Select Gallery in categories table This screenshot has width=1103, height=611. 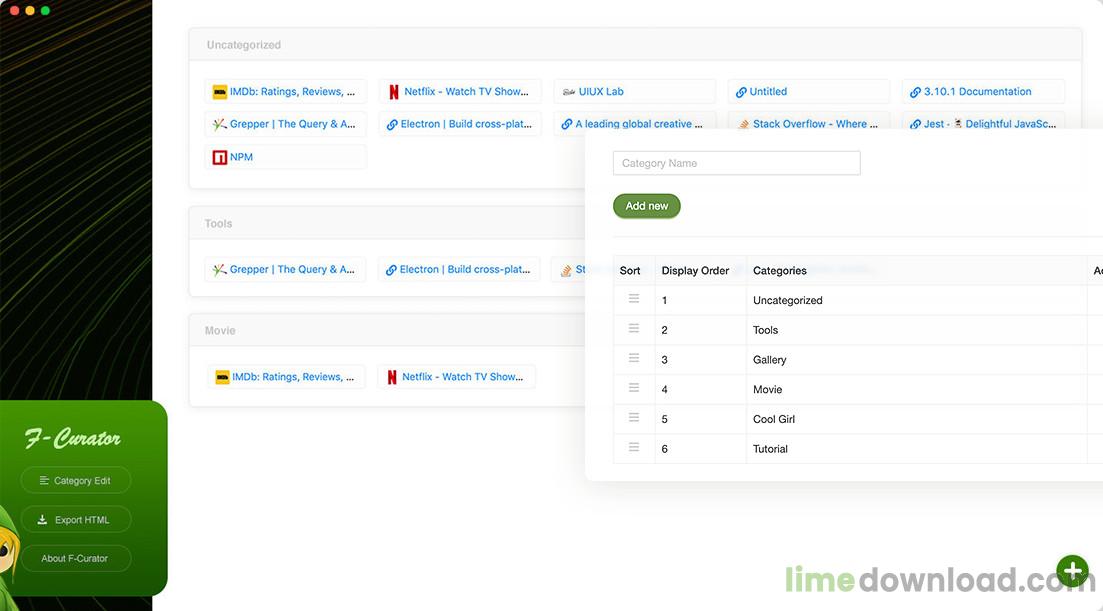click(770, 359)
